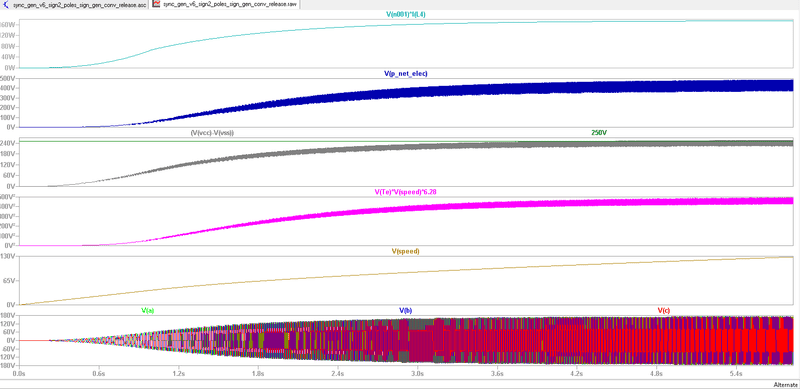Select the V(p_net_elec) trace label
Screen dimensions: 800x389
[406, 74]
